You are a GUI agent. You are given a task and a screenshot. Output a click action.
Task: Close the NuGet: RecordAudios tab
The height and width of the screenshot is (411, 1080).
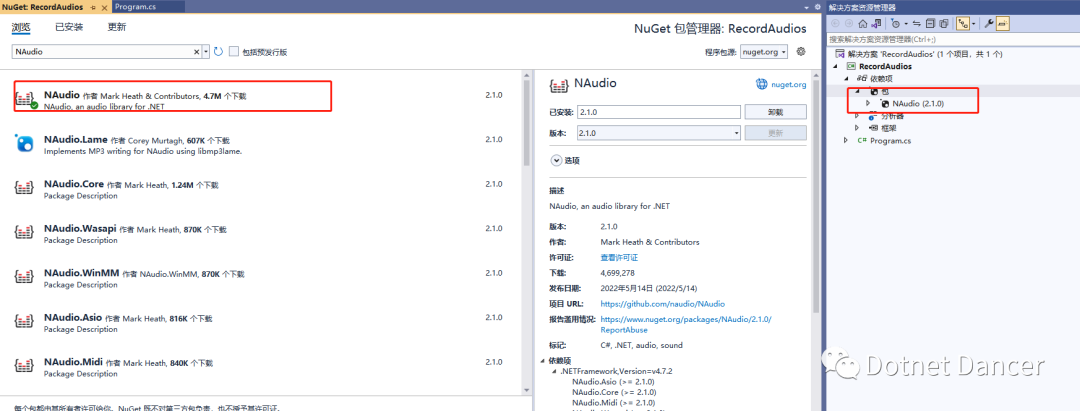pos(105,8)
